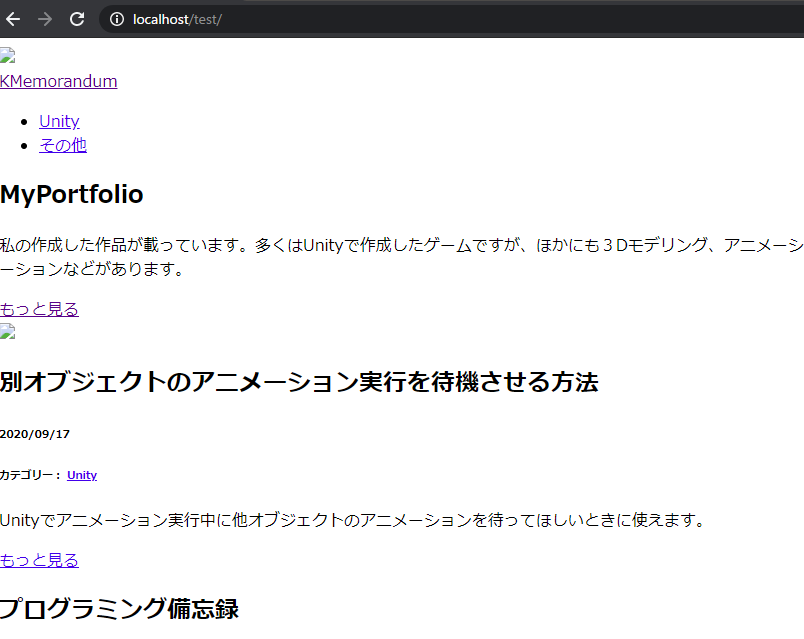Click the Unityでアニメーション実行中 summary text
This screenshot has width=804, height=639.
tap(352, 519)
